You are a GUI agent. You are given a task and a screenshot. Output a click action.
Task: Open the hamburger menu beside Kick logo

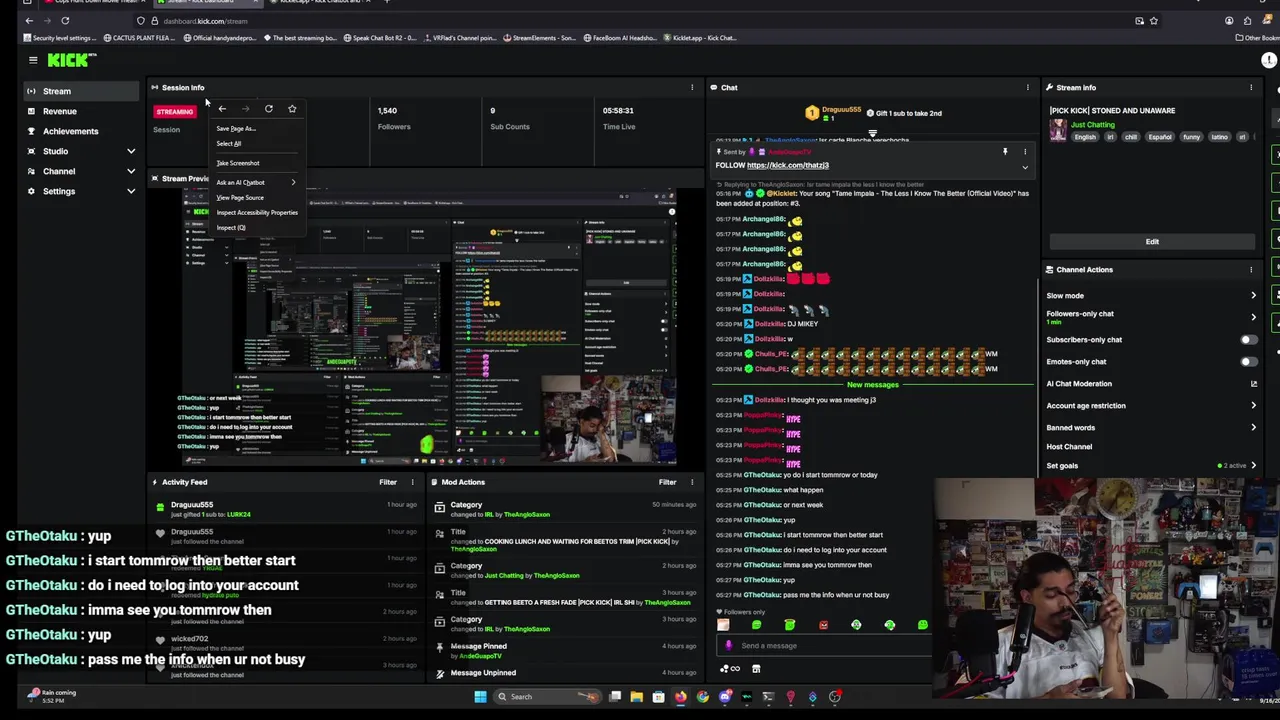32,60
